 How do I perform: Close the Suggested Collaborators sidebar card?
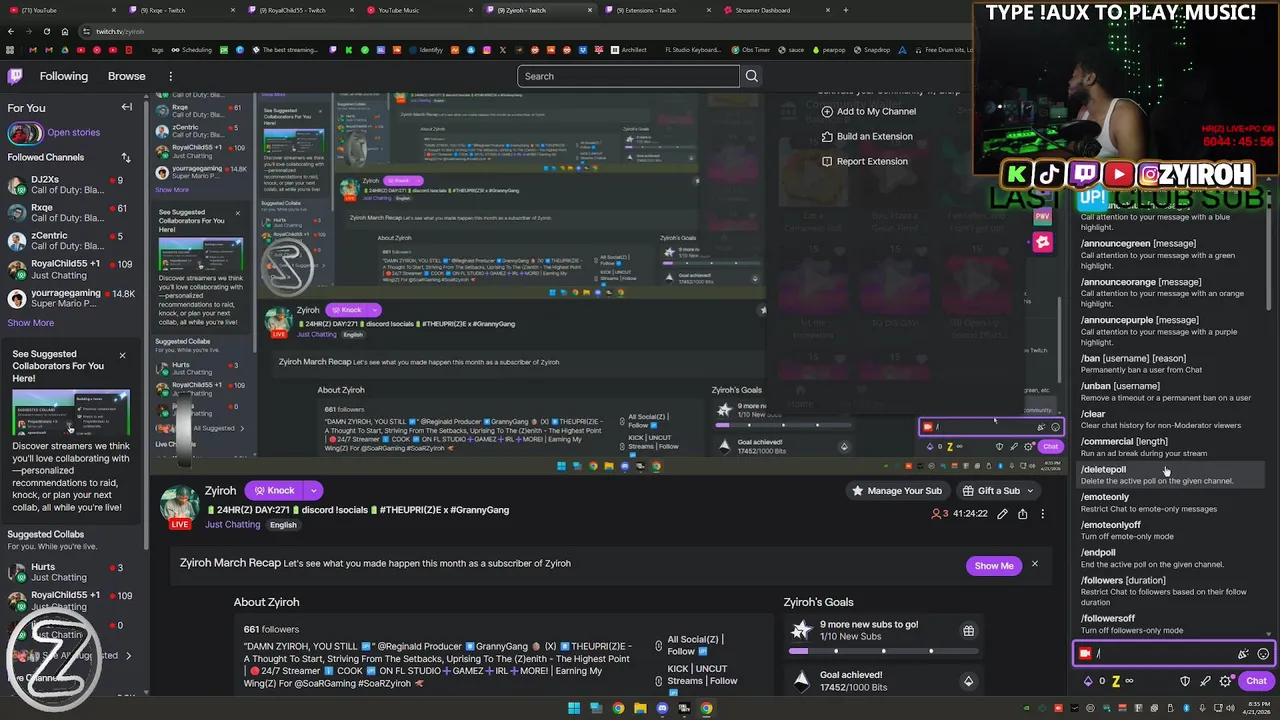[x=122, y=355]
